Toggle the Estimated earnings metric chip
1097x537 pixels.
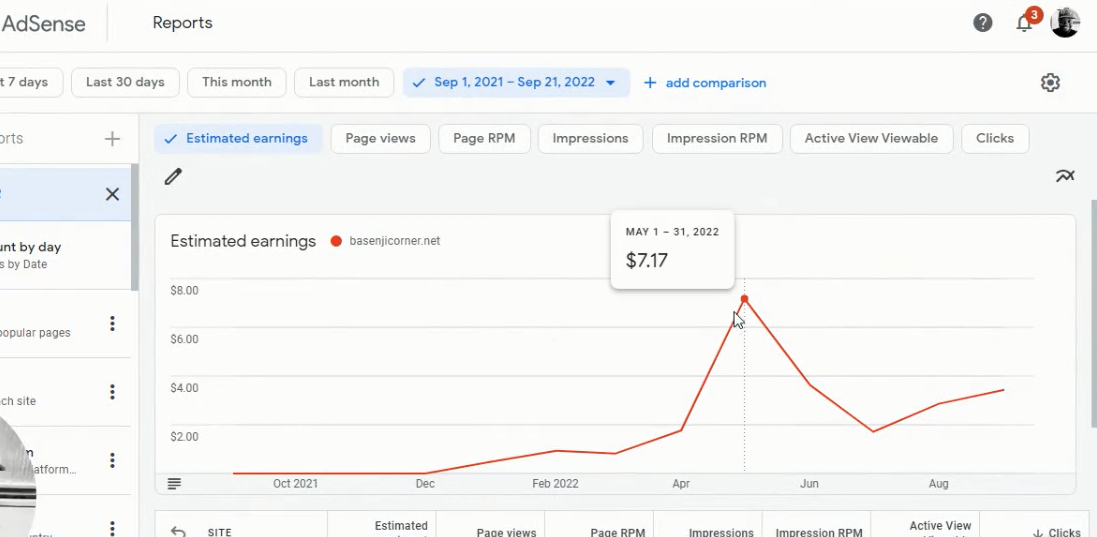[238, 138]
